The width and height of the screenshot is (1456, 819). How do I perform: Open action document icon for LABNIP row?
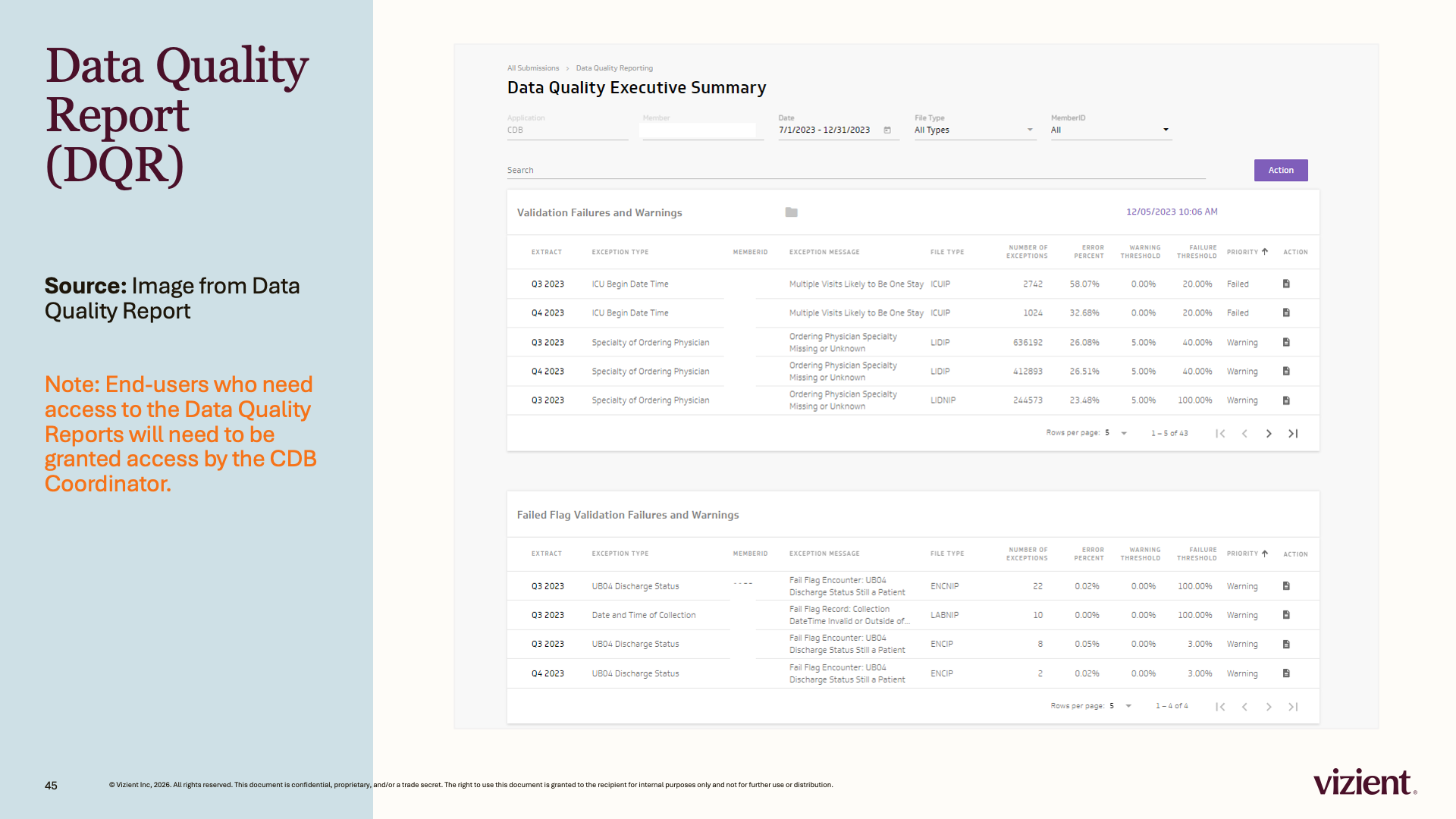tap(1286, 615)
